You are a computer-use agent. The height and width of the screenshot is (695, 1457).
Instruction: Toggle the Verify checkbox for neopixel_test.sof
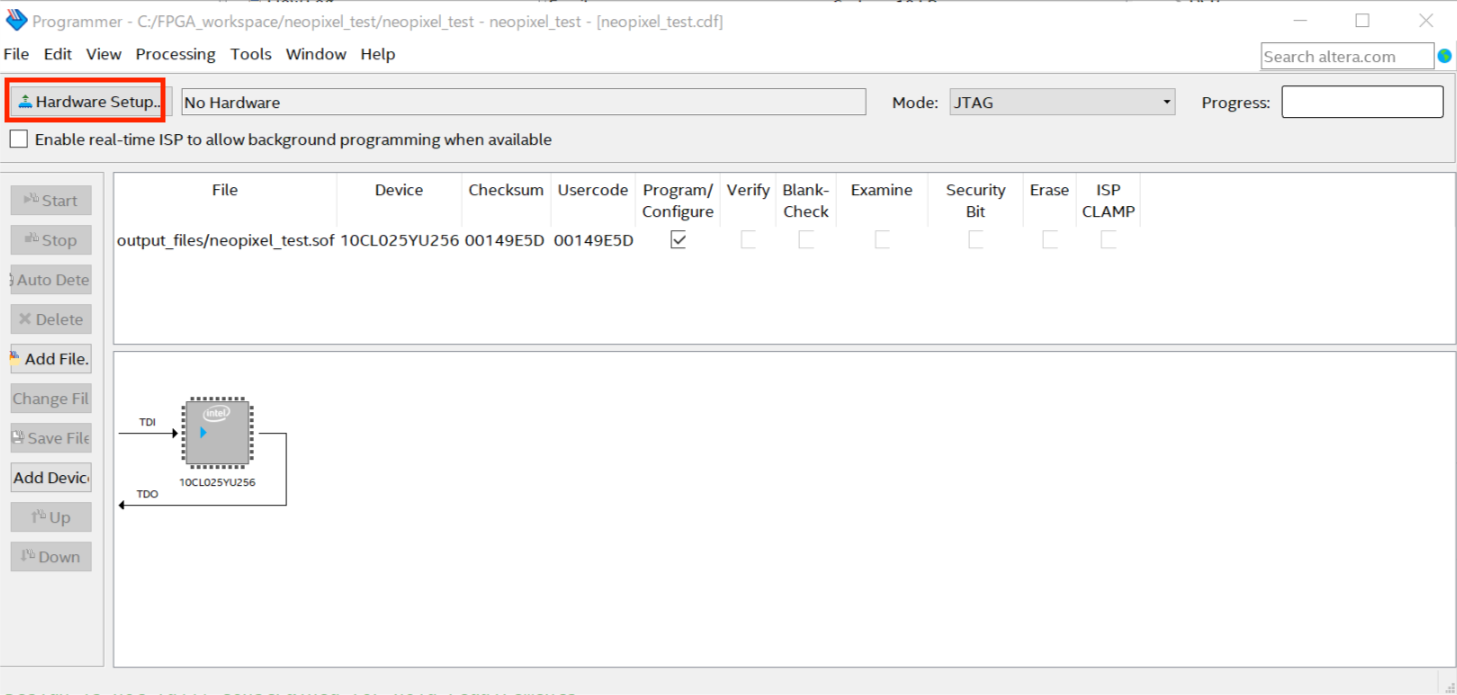(748, 240)
